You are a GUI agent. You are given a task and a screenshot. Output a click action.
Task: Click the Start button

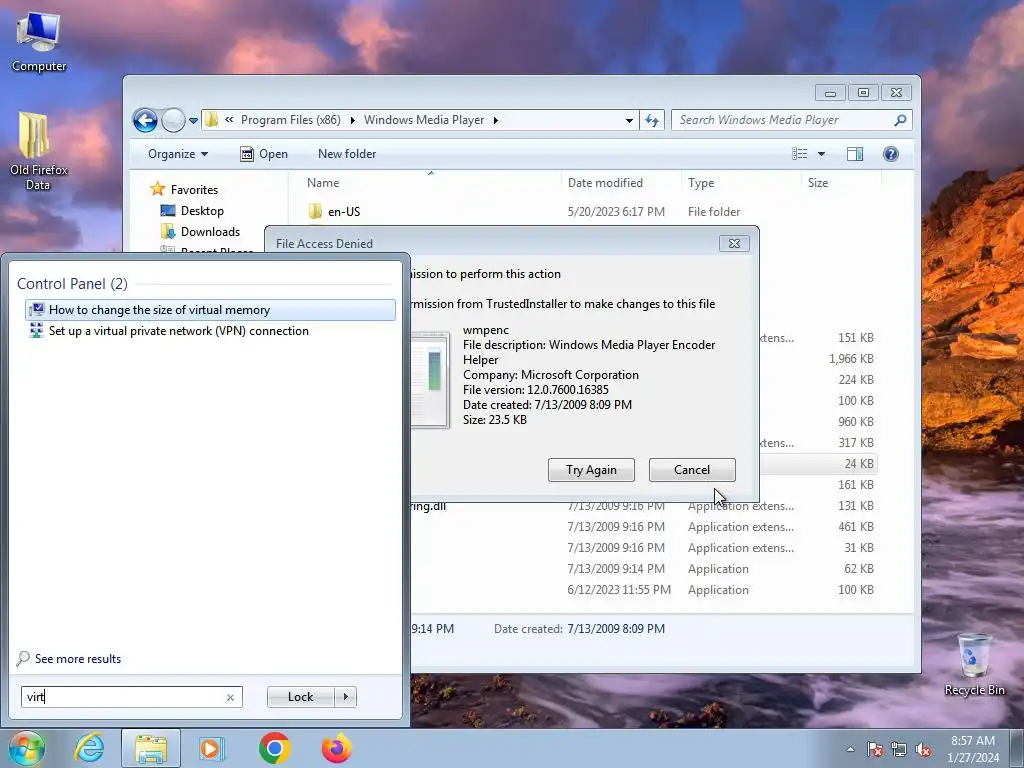point(27,748)
